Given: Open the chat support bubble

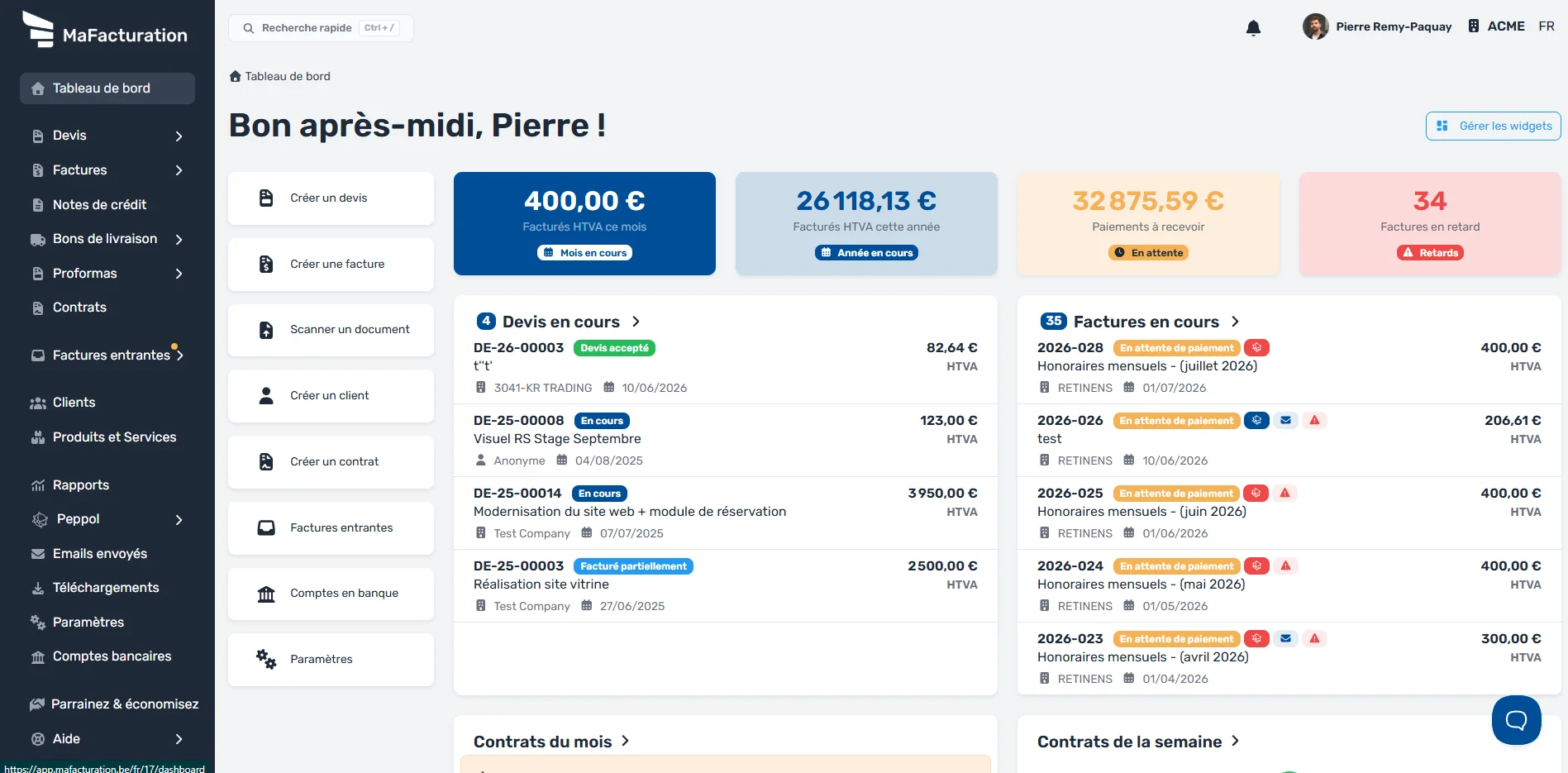Looking at the screenshot, I should pyautogui.click(x=1516, y=719).
